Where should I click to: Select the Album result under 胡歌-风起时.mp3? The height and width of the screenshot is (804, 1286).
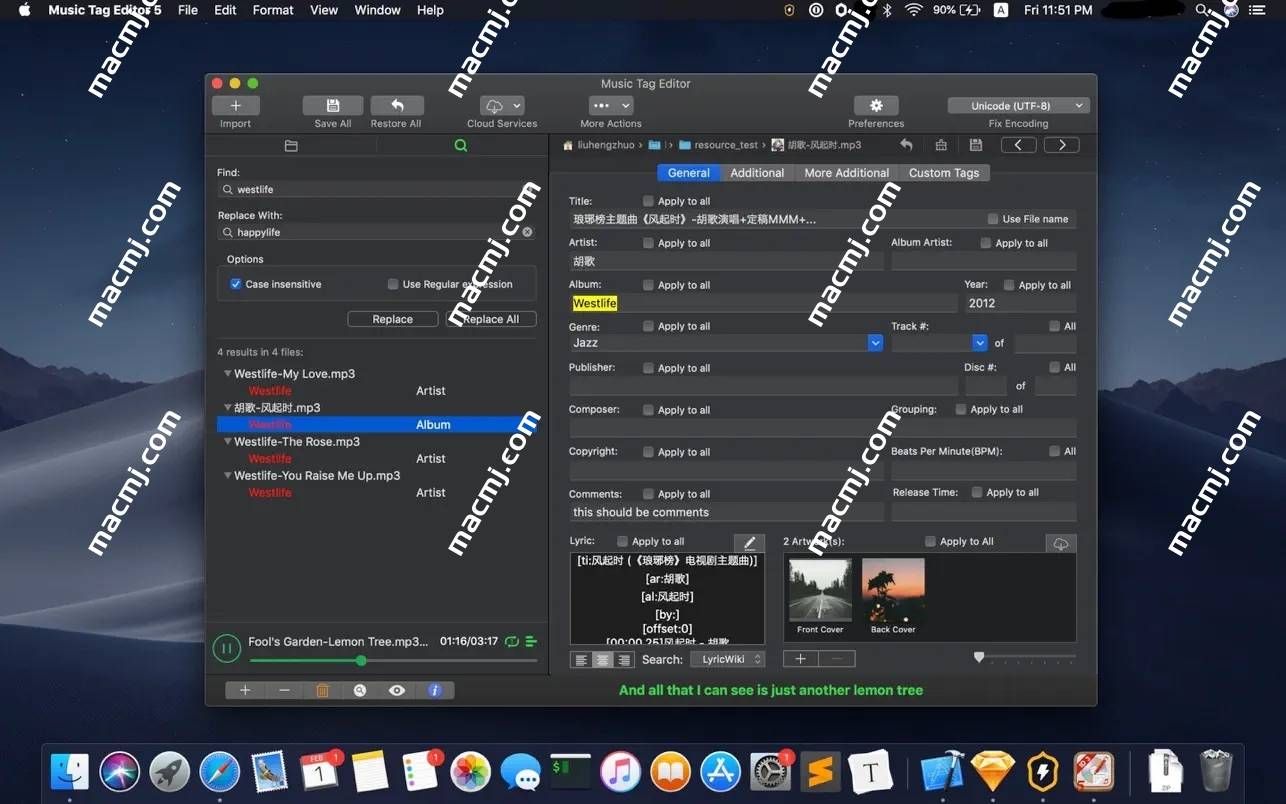[378, 425]
